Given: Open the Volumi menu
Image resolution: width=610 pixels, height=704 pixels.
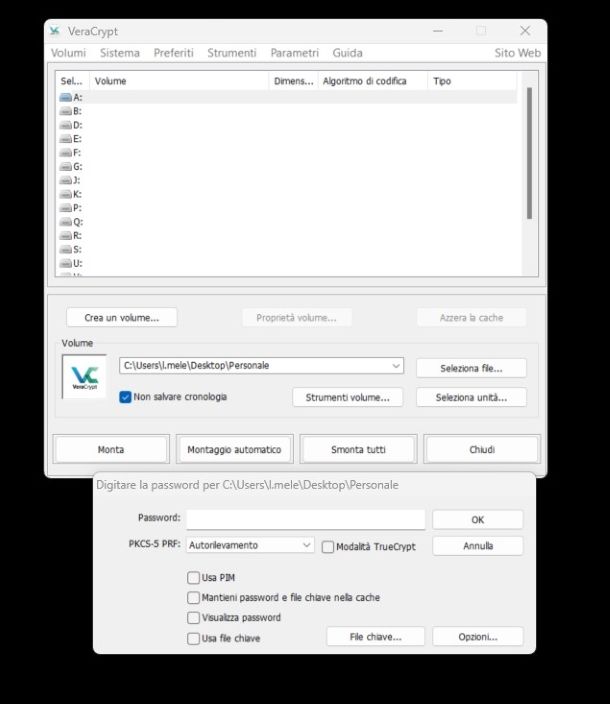Looking at the screenshot, I should 68,53.
